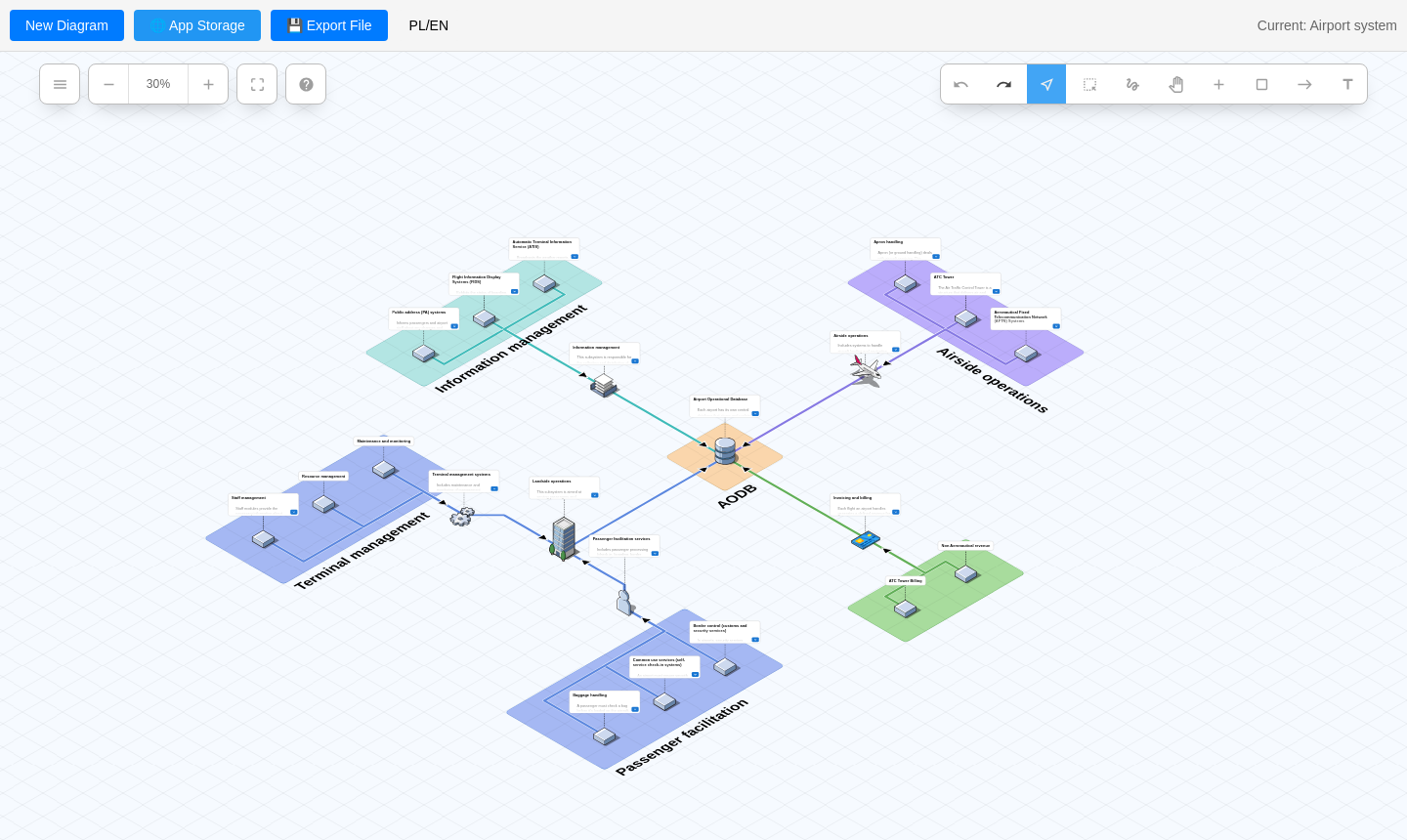Choose the rectangular lasso select tool
Viewport: 1407px width, 840px height.
click(x=1089, y=85)
